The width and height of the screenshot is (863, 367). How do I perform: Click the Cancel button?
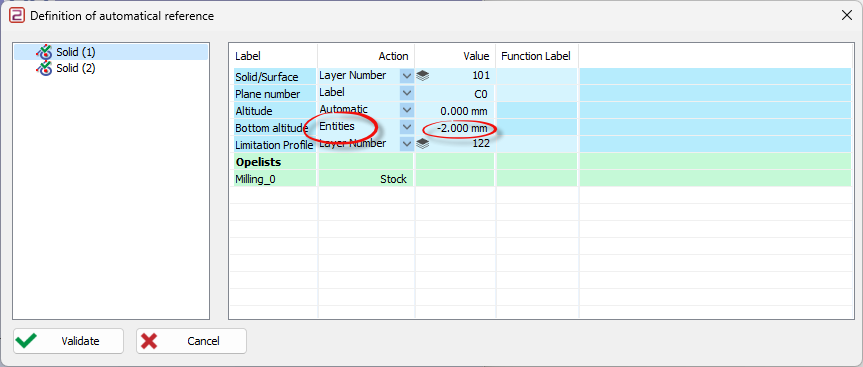(192, 341)
